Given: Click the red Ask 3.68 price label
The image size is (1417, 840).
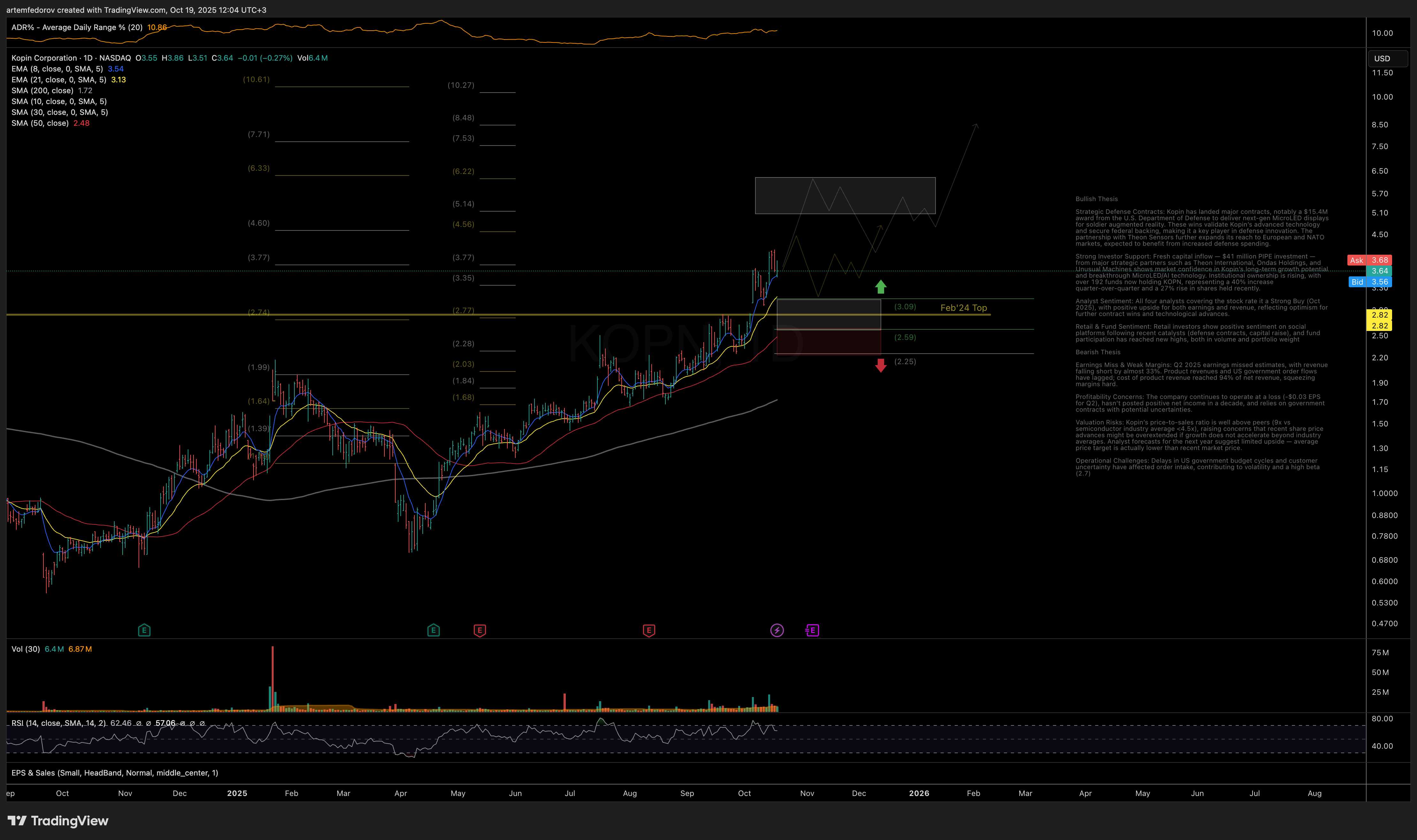Looking at the screenshot, I should [1369, 260].
